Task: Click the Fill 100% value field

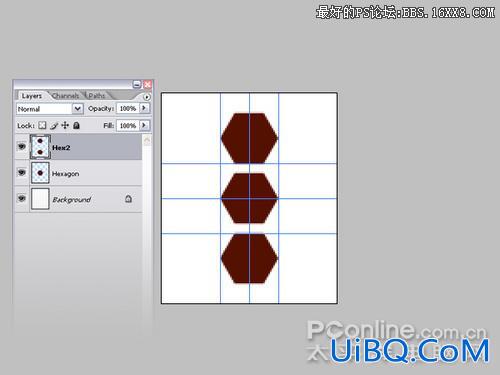Action: pos(128,126)
